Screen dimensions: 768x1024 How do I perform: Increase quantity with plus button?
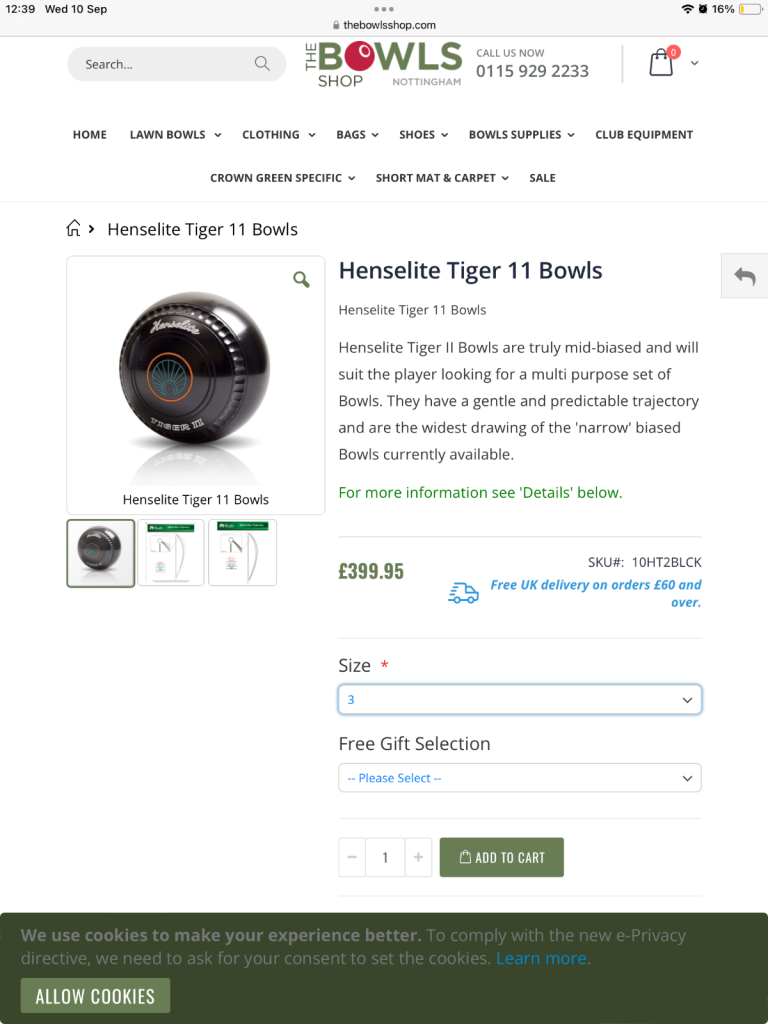pos(419,857)
